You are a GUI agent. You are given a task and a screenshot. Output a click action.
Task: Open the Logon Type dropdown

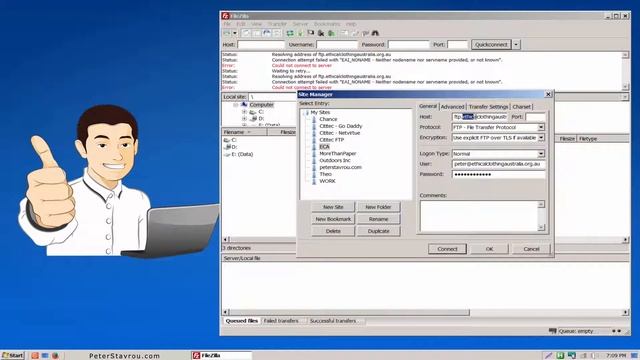coord(541,154)
